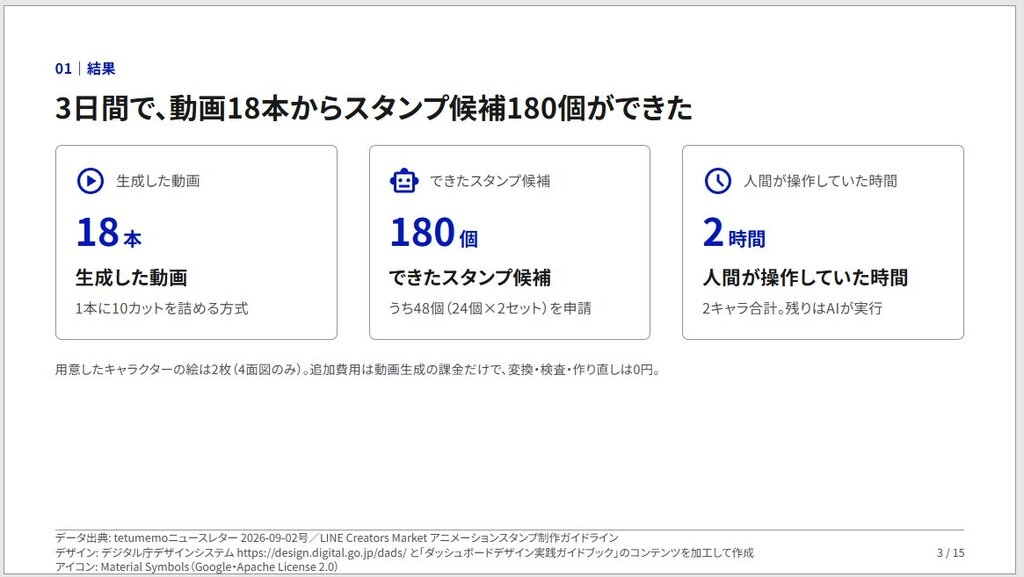The width and height of the screenshot is (1024, 577).
Task: Click the text 2キャラ合計。残りはAIが実行
Action: click(792, 308)
